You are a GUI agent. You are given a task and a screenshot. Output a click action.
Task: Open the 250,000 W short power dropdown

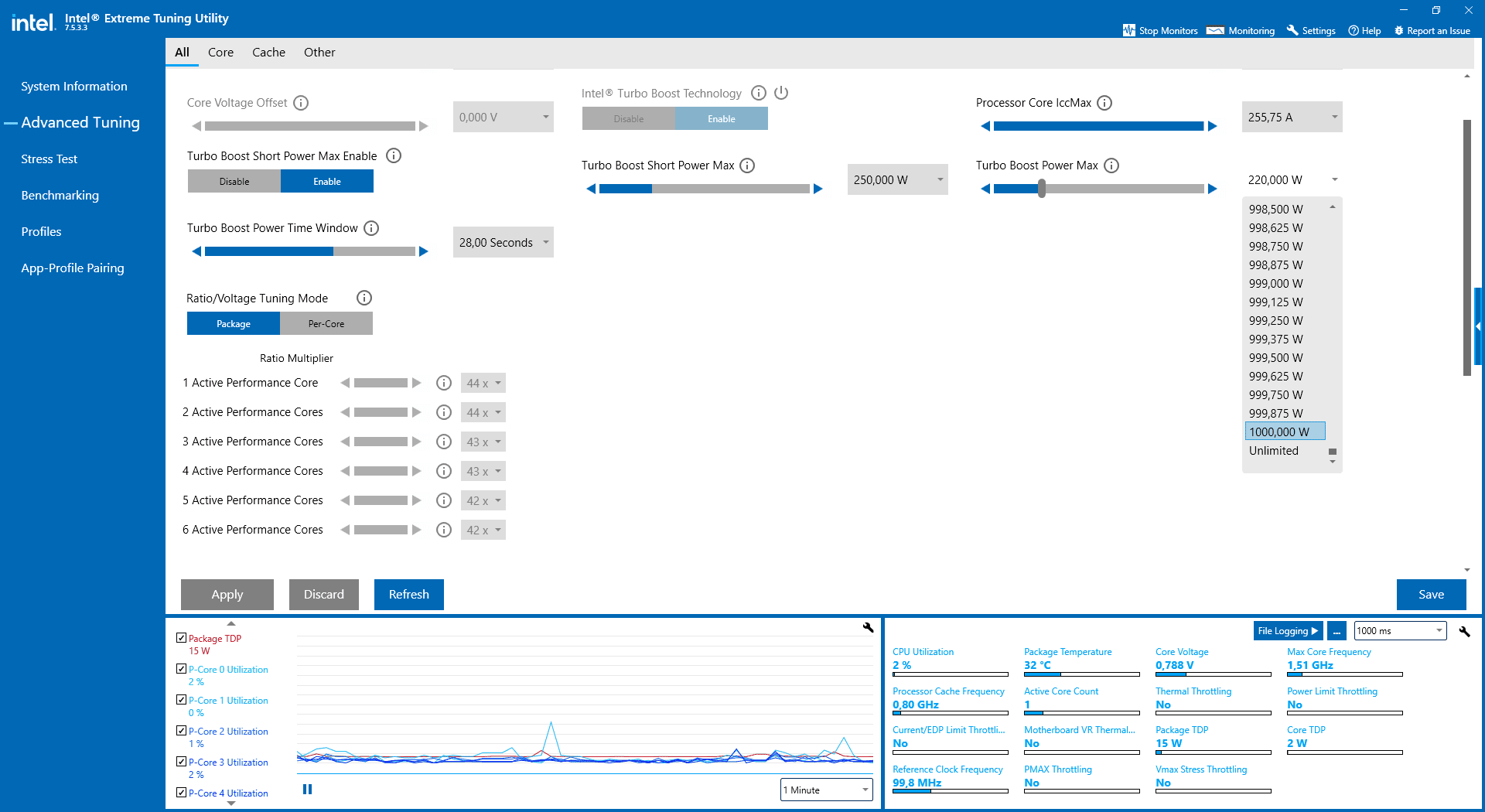[898, 180]
